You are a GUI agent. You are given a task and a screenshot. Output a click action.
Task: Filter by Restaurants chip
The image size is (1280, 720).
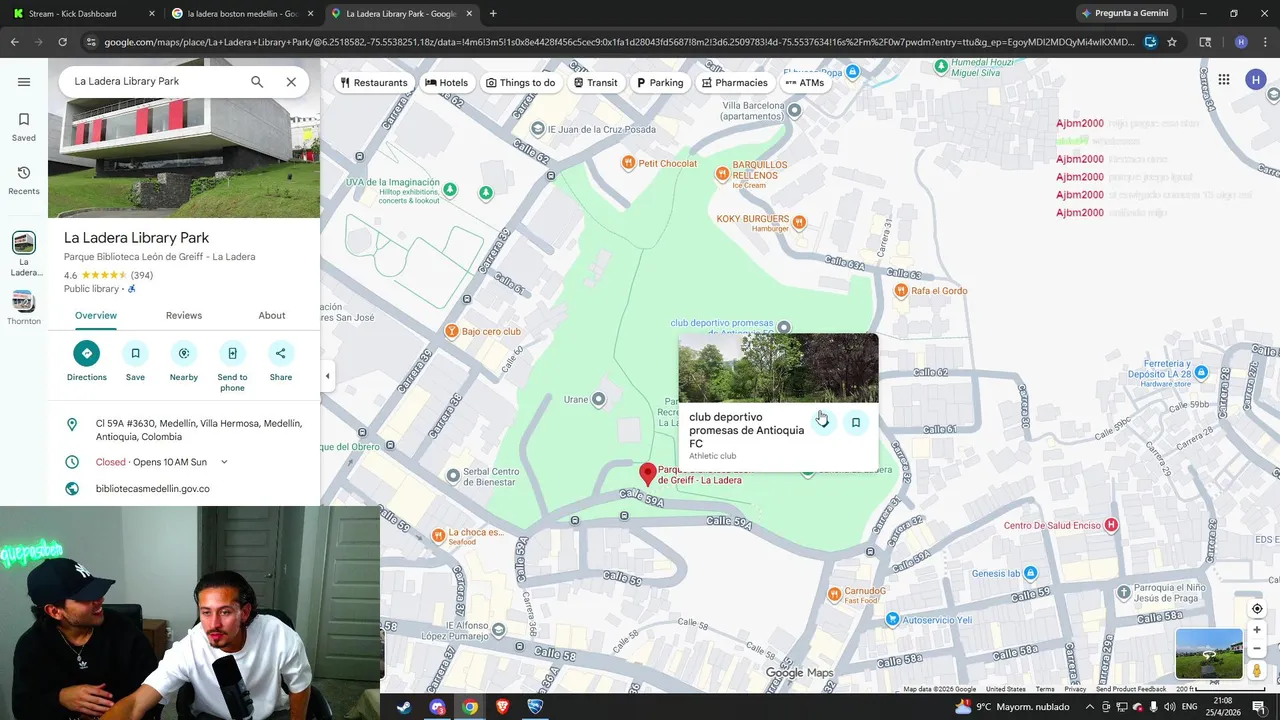tap(374, 83)
